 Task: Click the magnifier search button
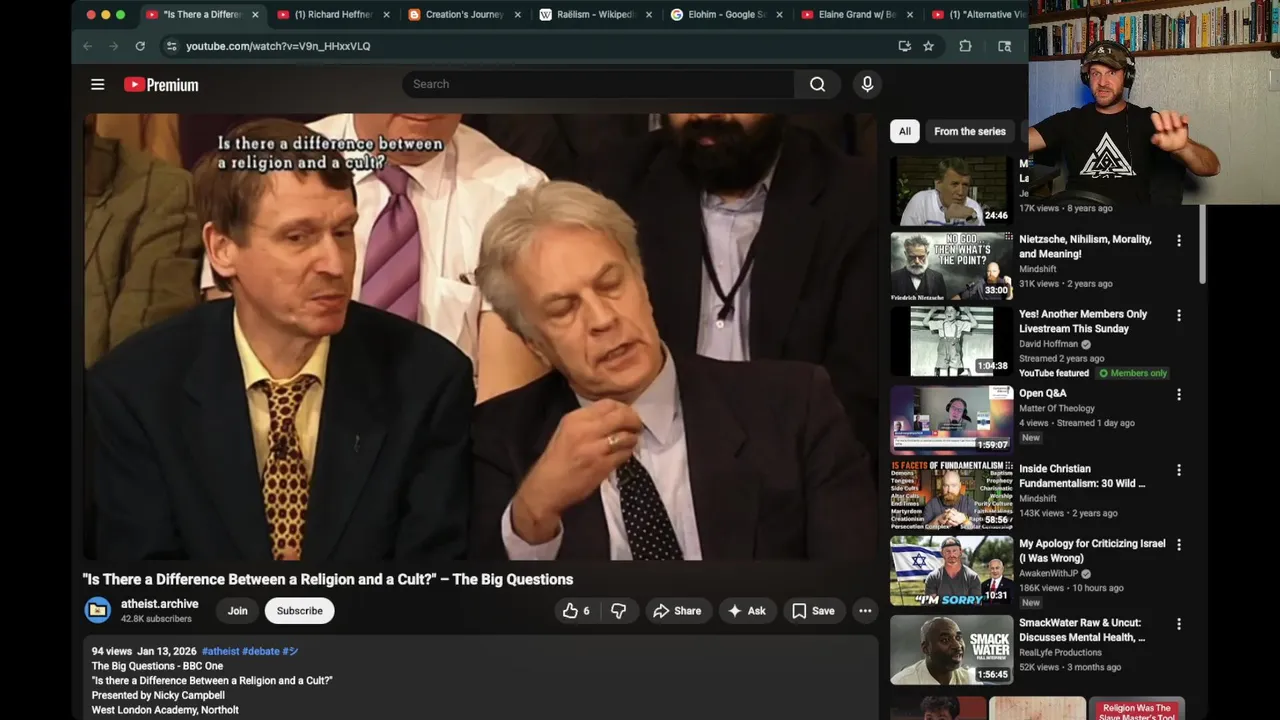point(817,84)
